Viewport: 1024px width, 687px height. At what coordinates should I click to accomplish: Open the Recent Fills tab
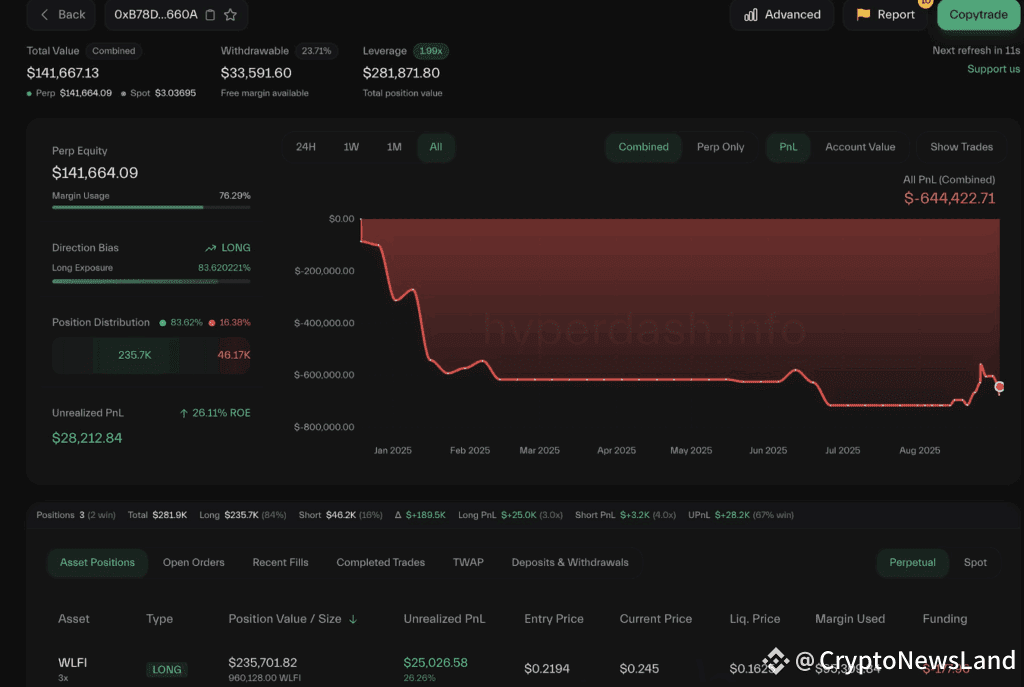pyautogui.click(x=280, y=562)
